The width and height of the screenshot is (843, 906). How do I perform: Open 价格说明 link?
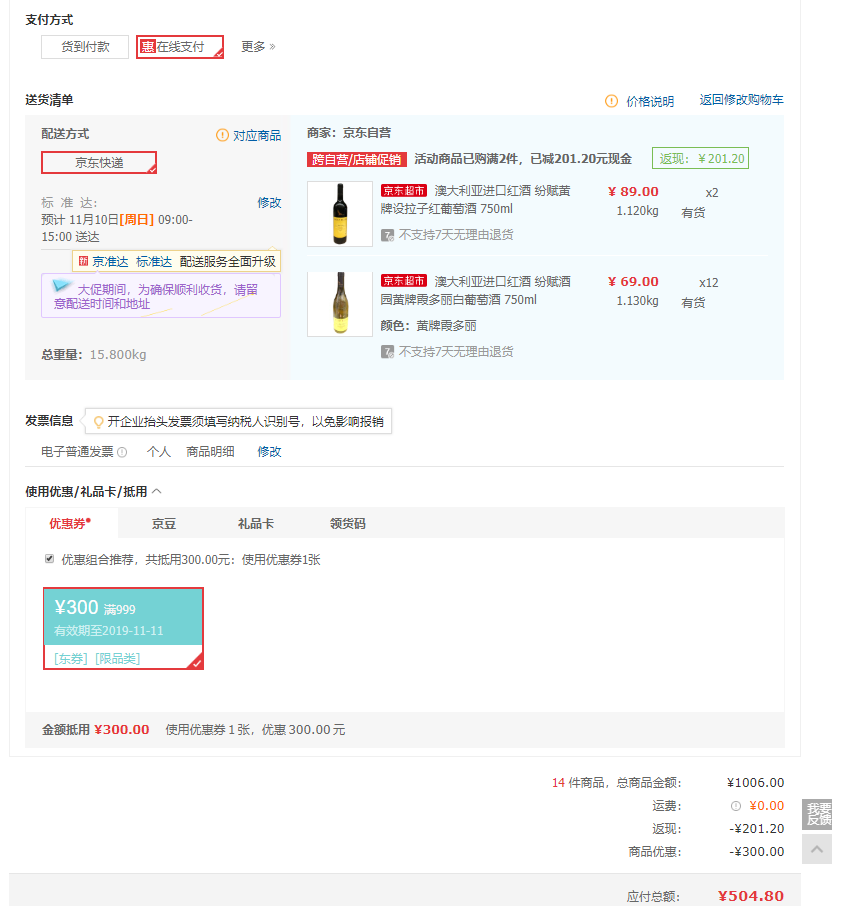[x=650, y=101]
